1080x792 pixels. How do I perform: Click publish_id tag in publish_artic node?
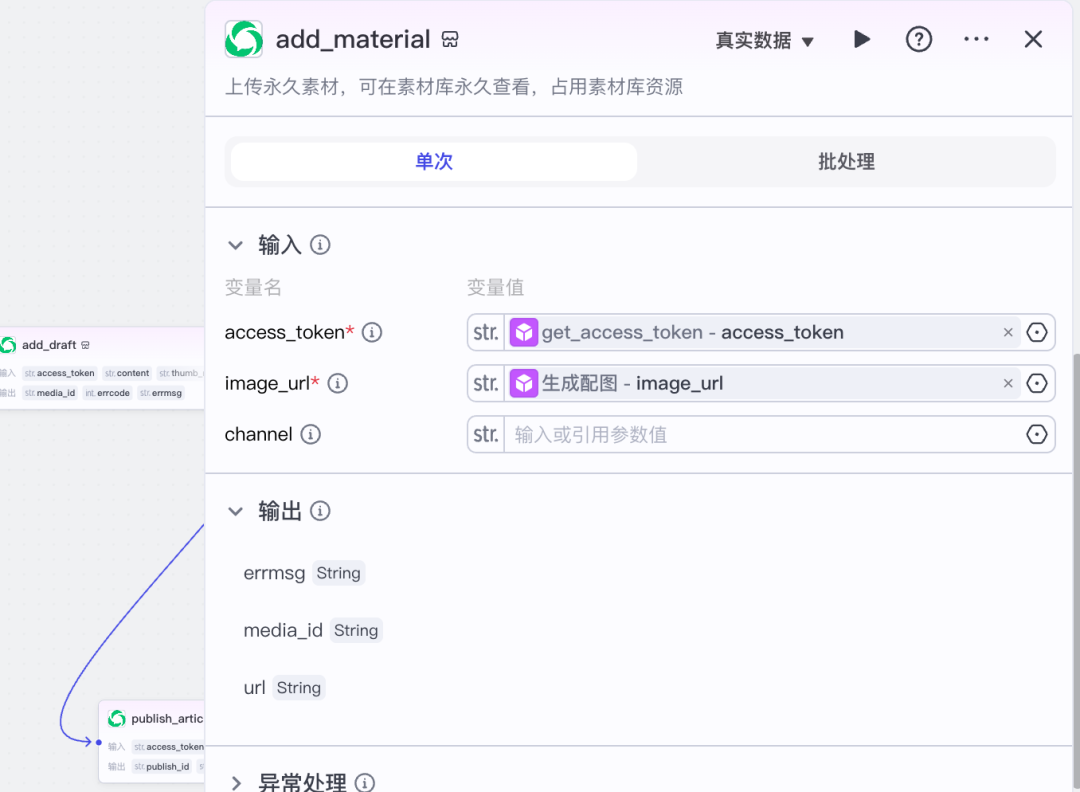coord(162,767)
